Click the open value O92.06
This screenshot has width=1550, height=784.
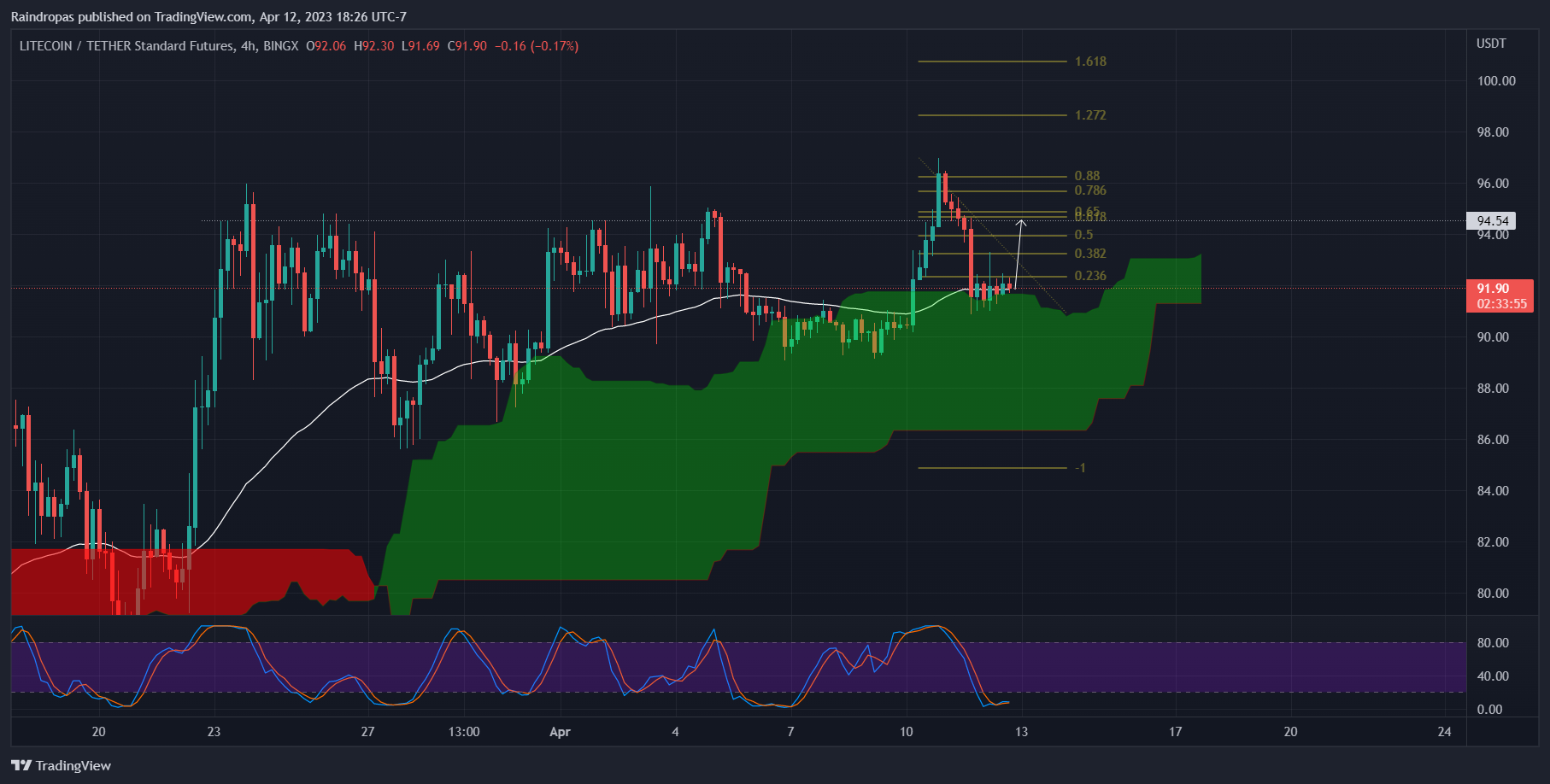326,46
